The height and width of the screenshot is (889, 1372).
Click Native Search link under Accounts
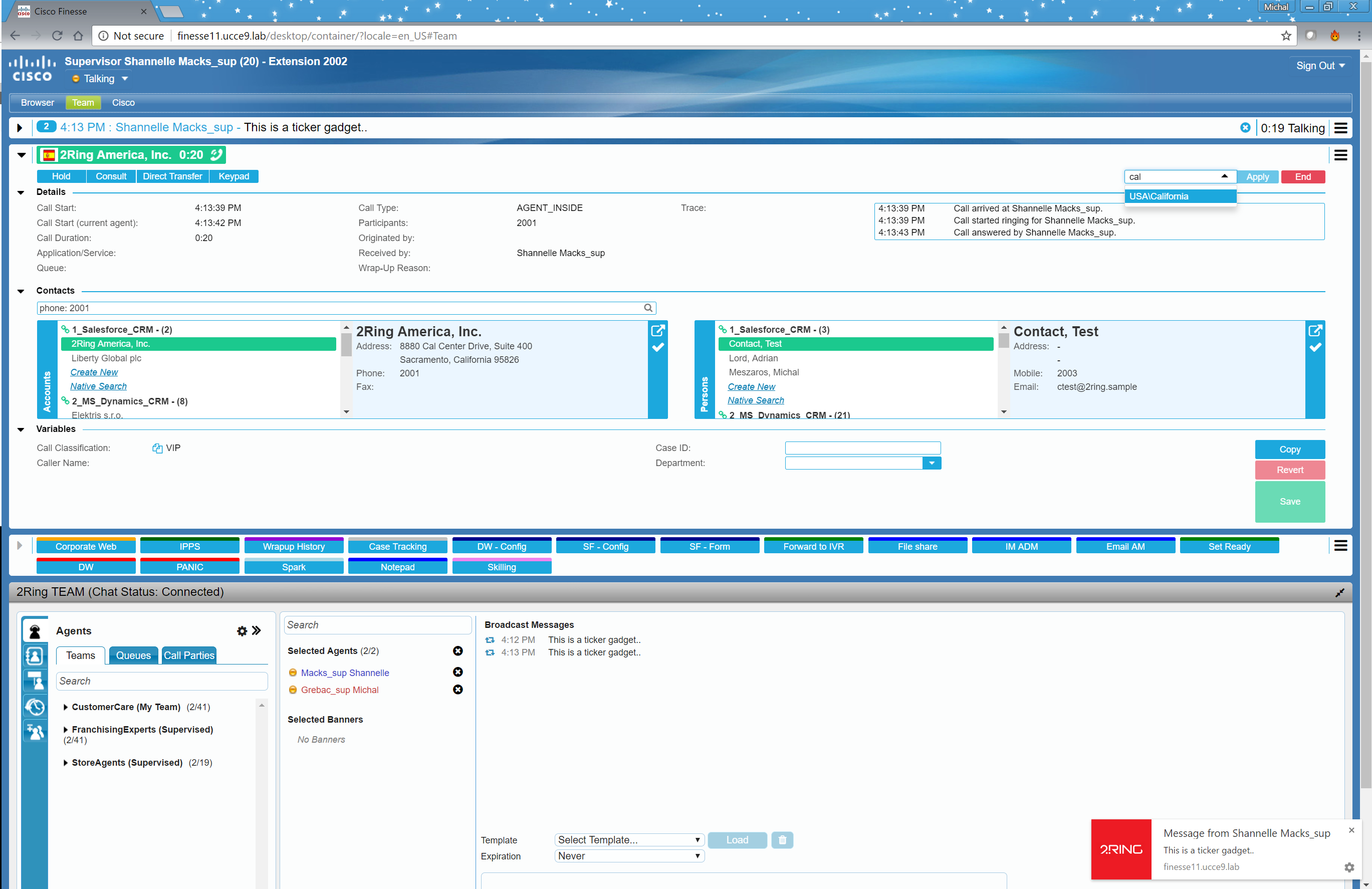click(99, 386)
